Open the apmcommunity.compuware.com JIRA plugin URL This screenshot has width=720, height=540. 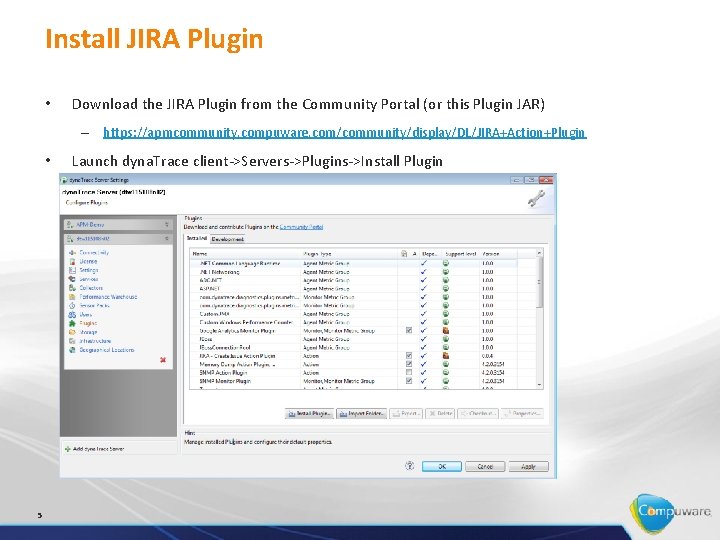[x=344, y=132]
